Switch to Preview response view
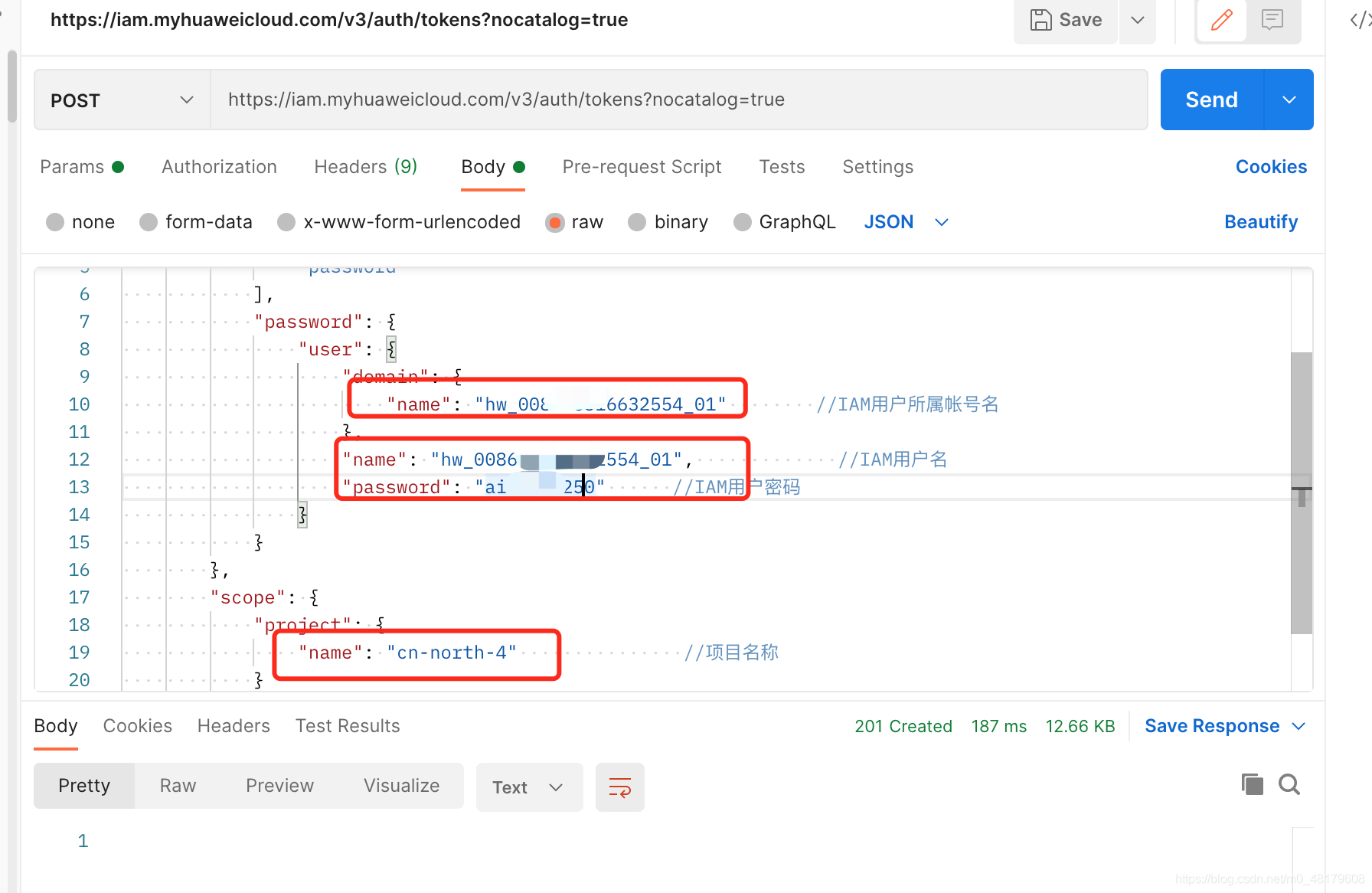Image resolution: width=1372 pixels, height=893 pixels. (x=279, y=786)
